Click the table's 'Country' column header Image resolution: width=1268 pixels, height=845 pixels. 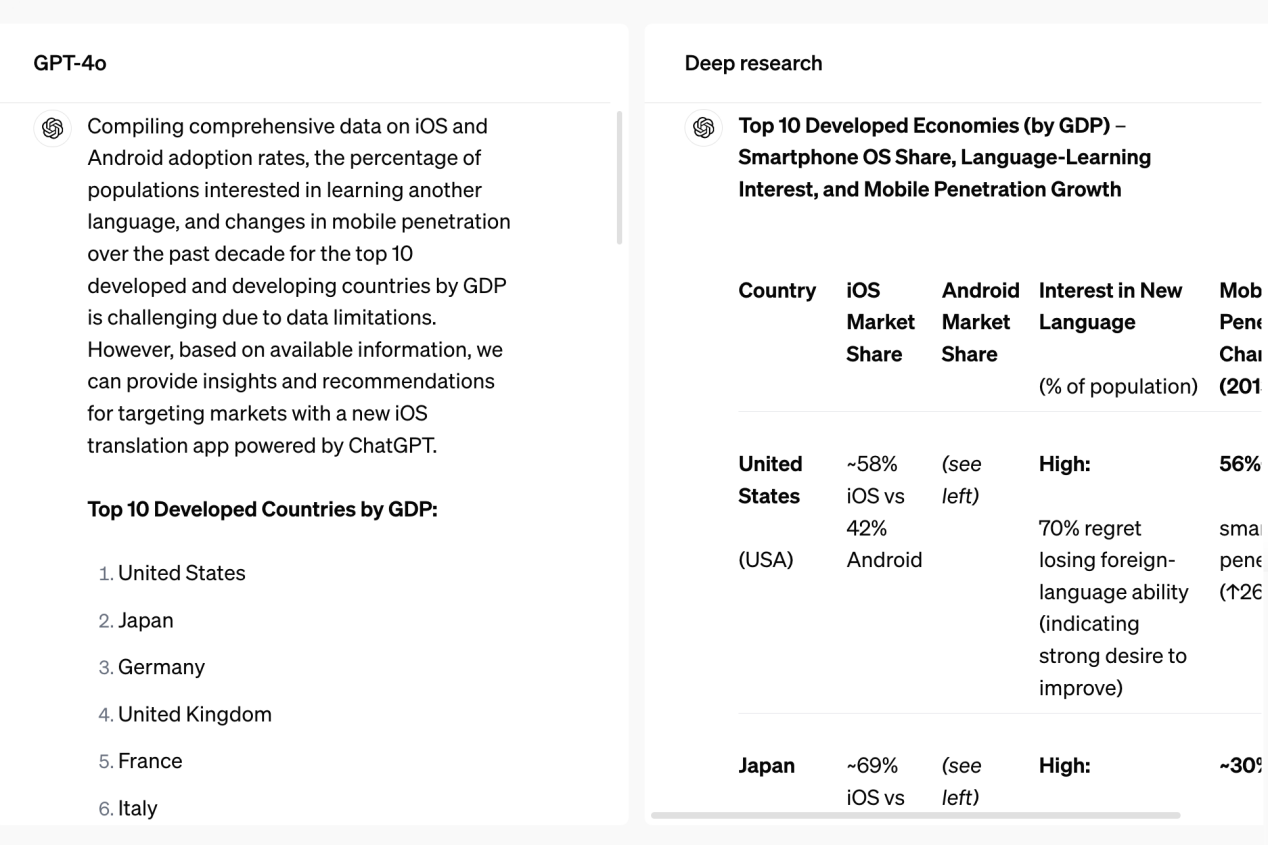(778, 291)
